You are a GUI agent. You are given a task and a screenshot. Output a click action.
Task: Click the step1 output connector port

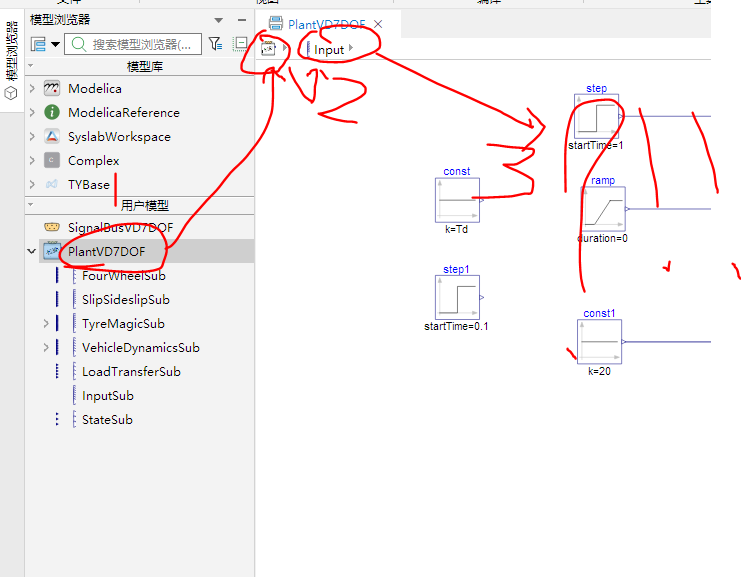[x=482, y=297]
